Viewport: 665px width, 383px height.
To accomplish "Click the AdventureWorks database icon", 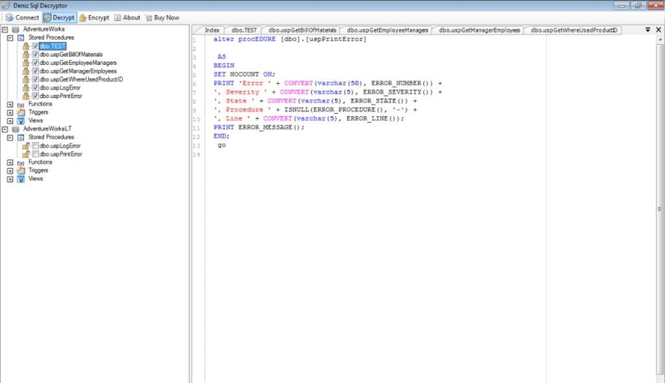I will (x=16, y=29).
